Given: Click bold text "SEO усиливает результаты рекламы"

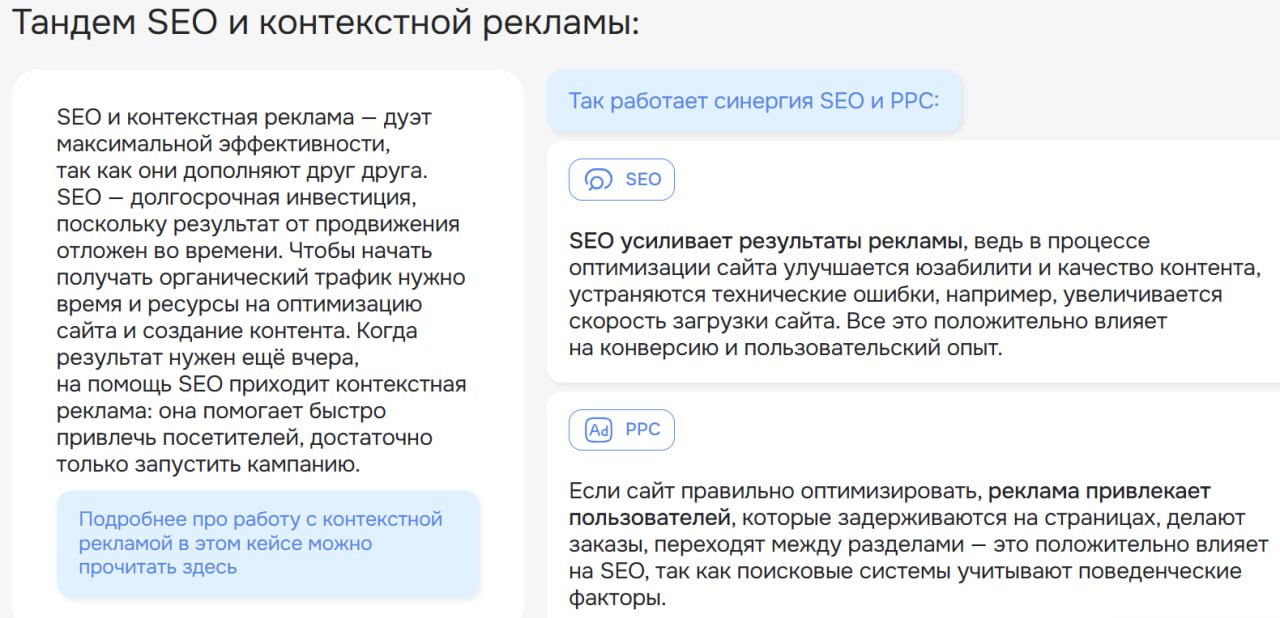Looking at the screenshot, I should click(766, 241).
